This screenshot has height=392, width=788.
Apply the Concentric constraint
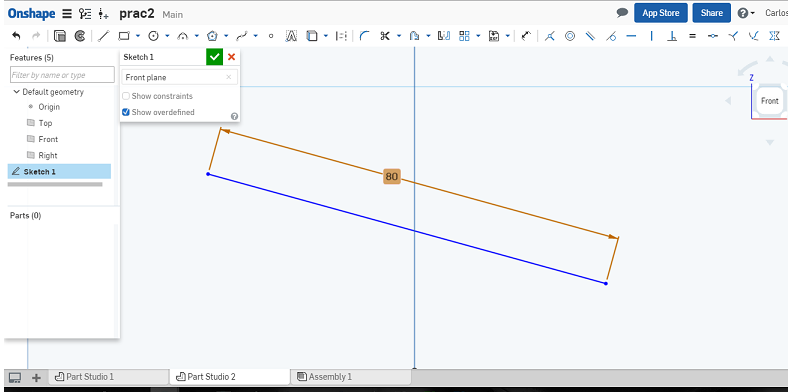pos(570,36)
